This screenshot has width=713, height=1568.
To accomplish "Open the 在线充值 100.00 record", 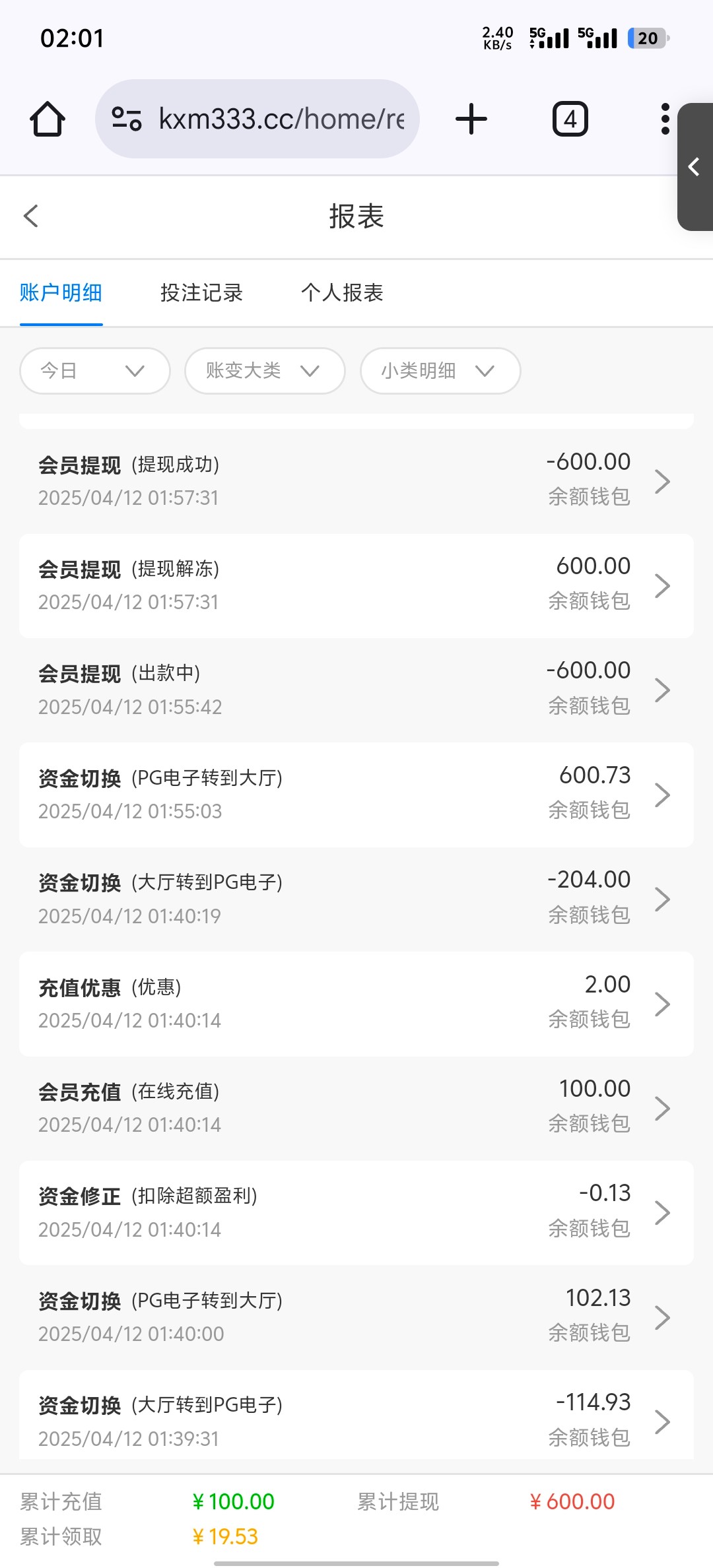I will pos(356,1108).
